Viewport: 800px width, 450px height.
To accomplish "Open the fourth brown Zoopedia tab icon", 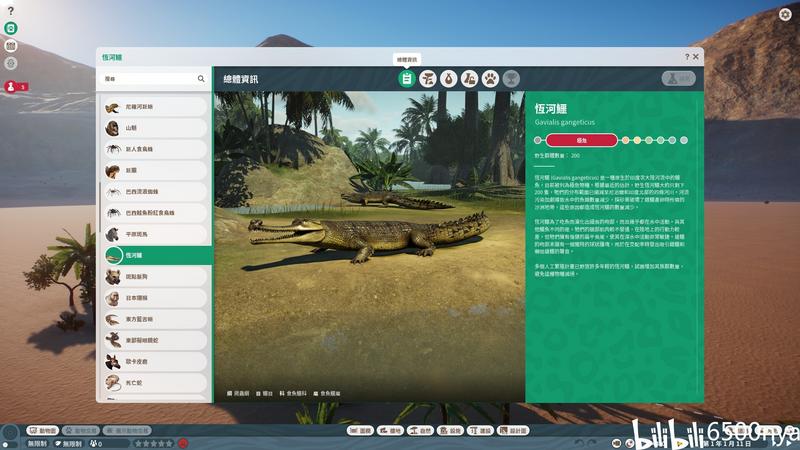I will (x=469, y=79).
